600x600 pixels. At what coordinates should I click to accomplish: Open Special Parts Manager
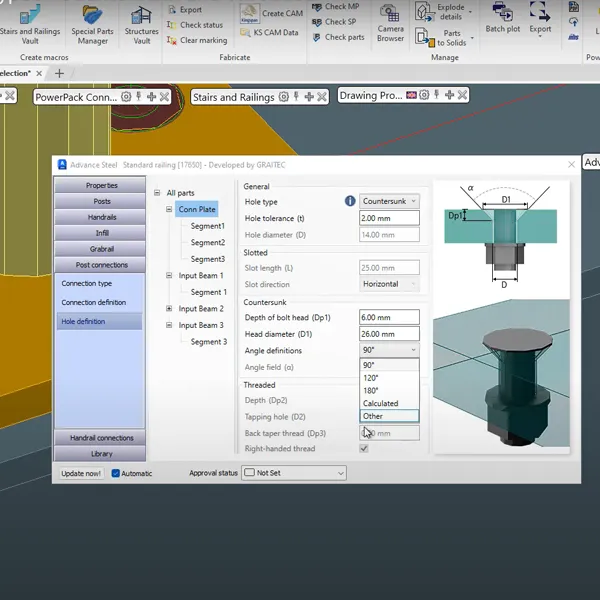(92, 25)
